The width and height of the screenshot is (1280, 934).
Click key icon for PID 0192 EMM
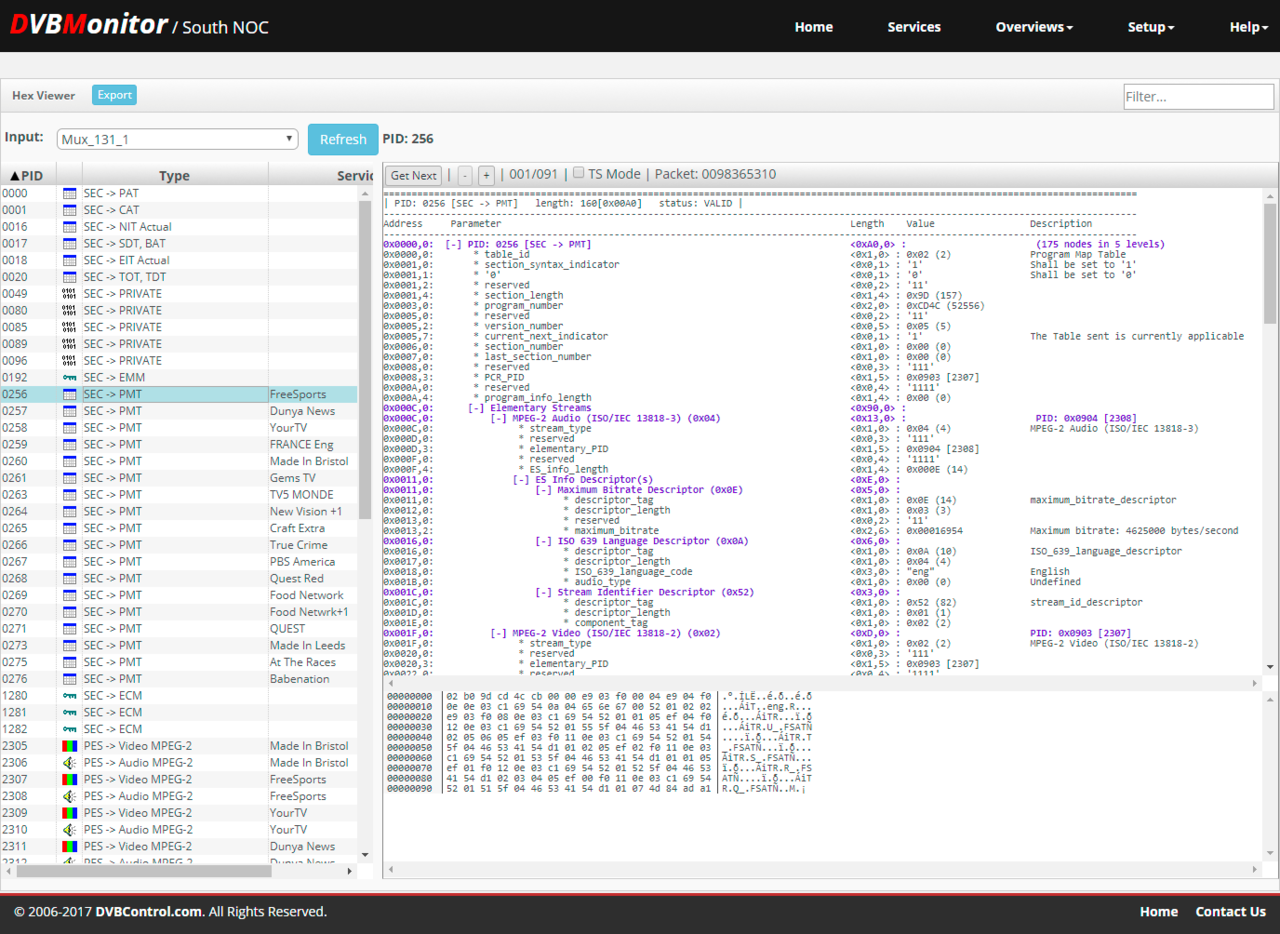pyautogui.click(x=70, y=377)
